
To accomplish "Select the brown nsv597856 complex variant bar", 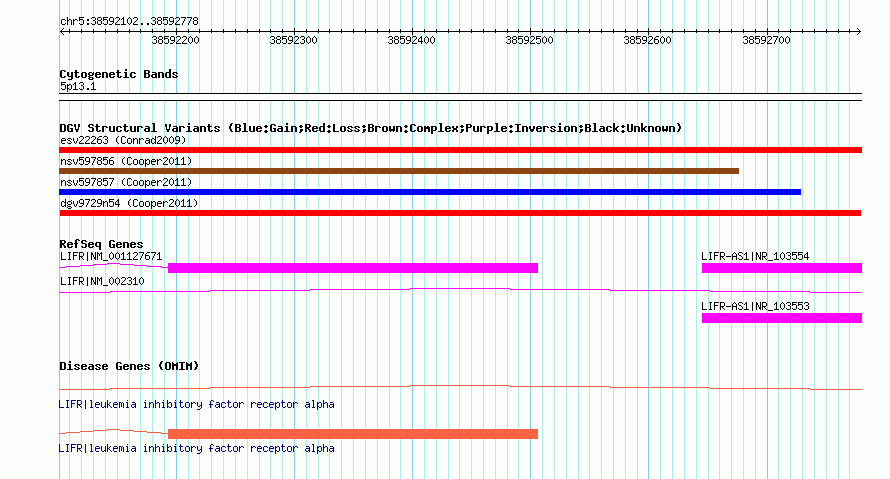I will 399,171.
